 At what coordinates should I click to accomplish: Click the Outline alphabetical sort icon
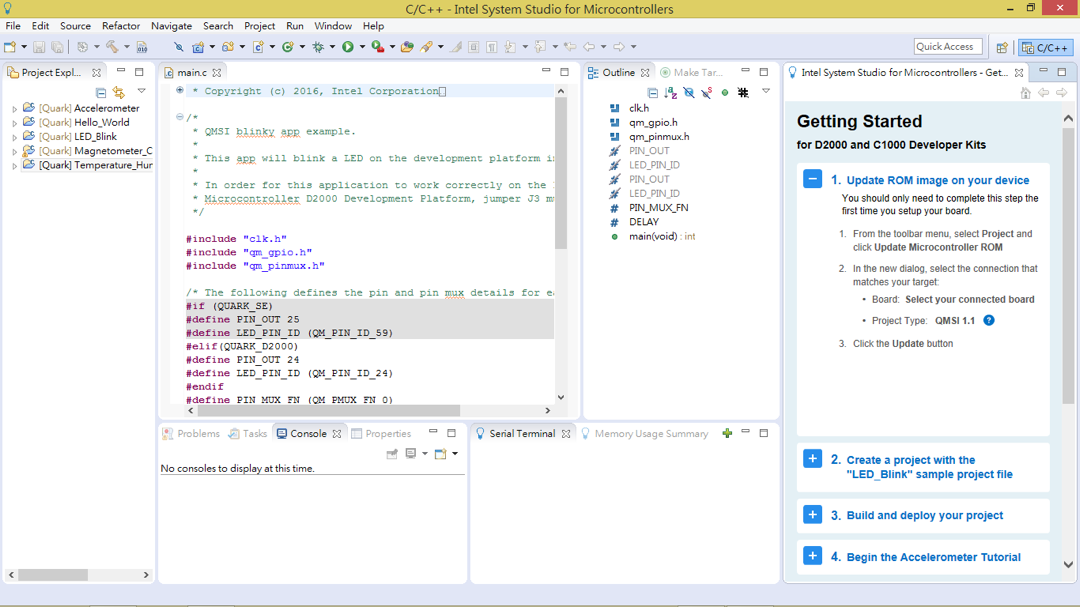[671, 92]
